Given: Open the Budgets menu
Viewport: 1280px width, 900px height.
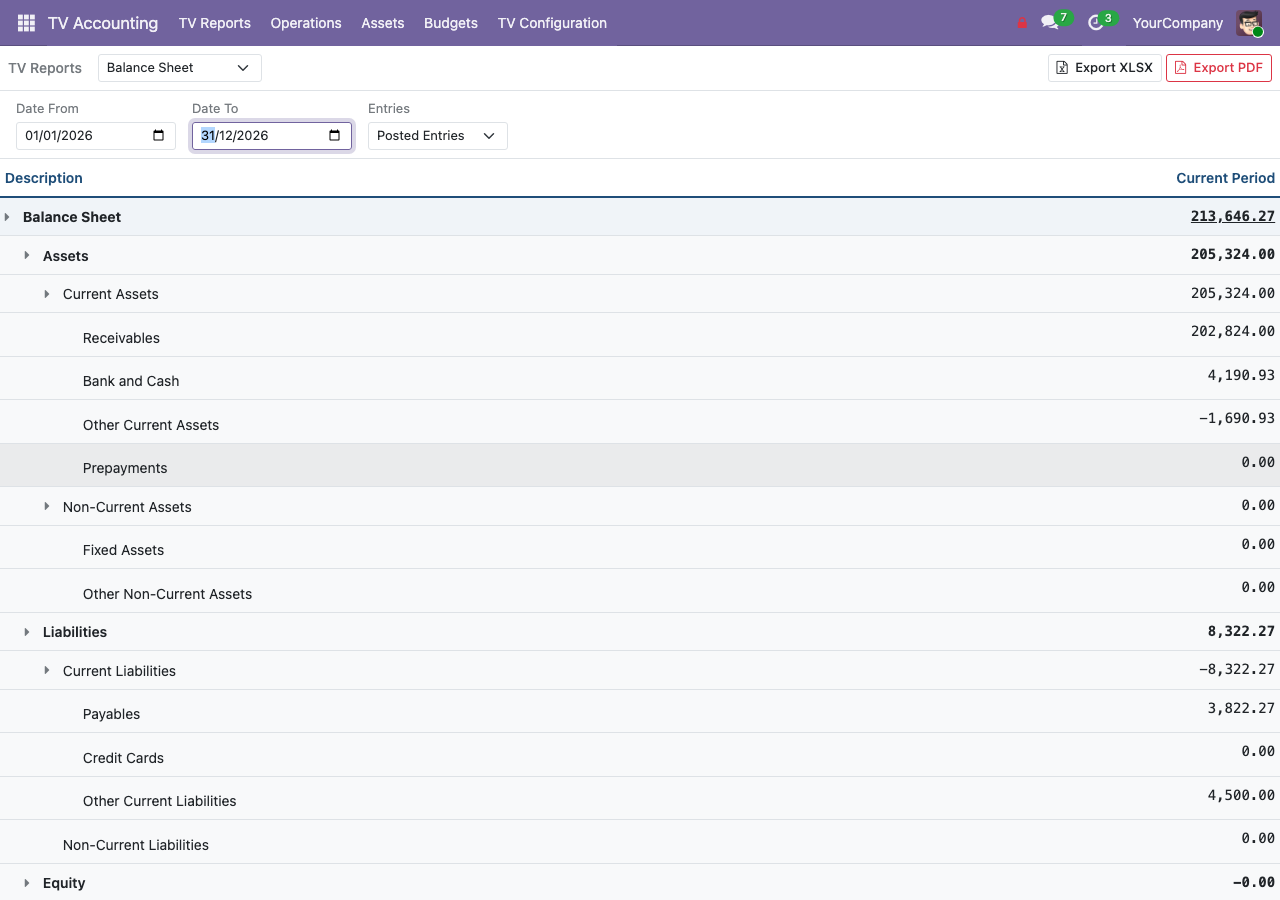Looking at the screenshot, I should coord(451,23).
